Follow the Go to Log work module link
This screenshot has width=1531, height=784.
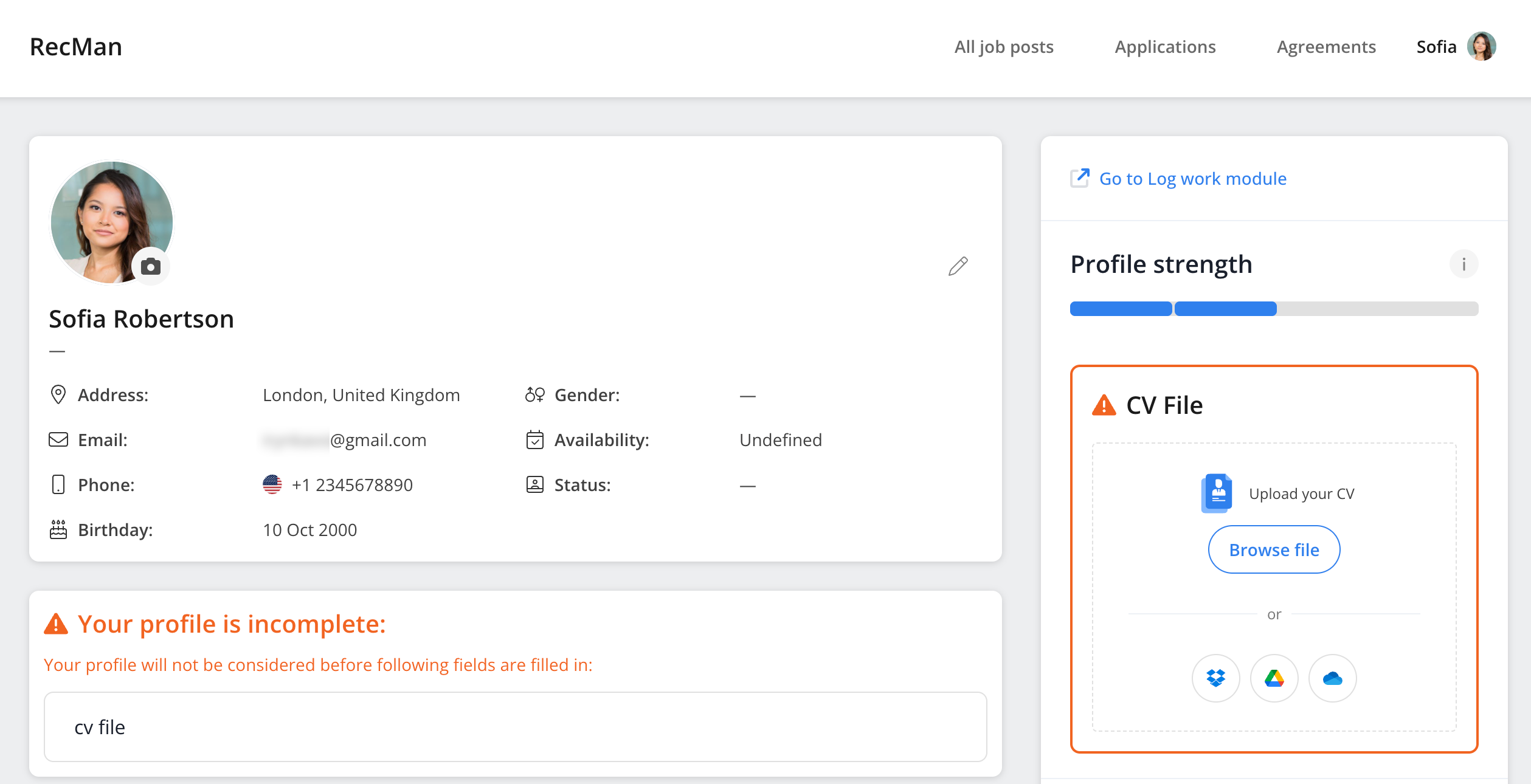pos(1192,179)
